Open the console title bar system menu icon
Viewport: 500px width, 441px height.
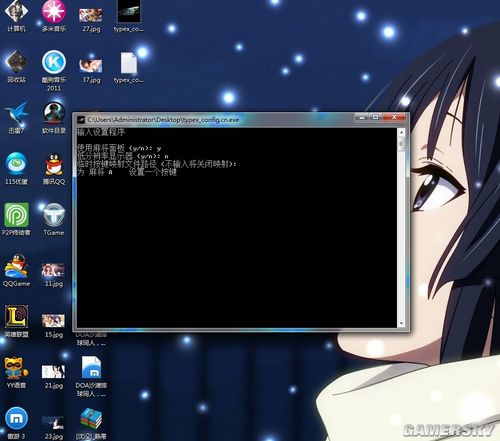(81, 120)
